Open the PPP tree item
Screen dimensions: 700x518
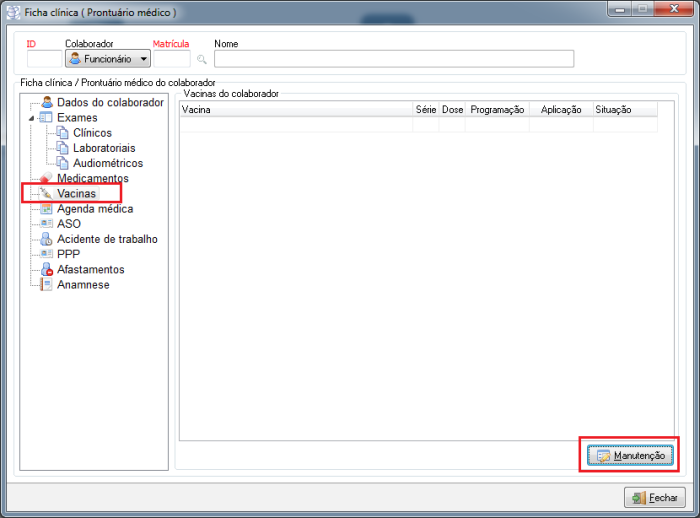pos(69,254)
